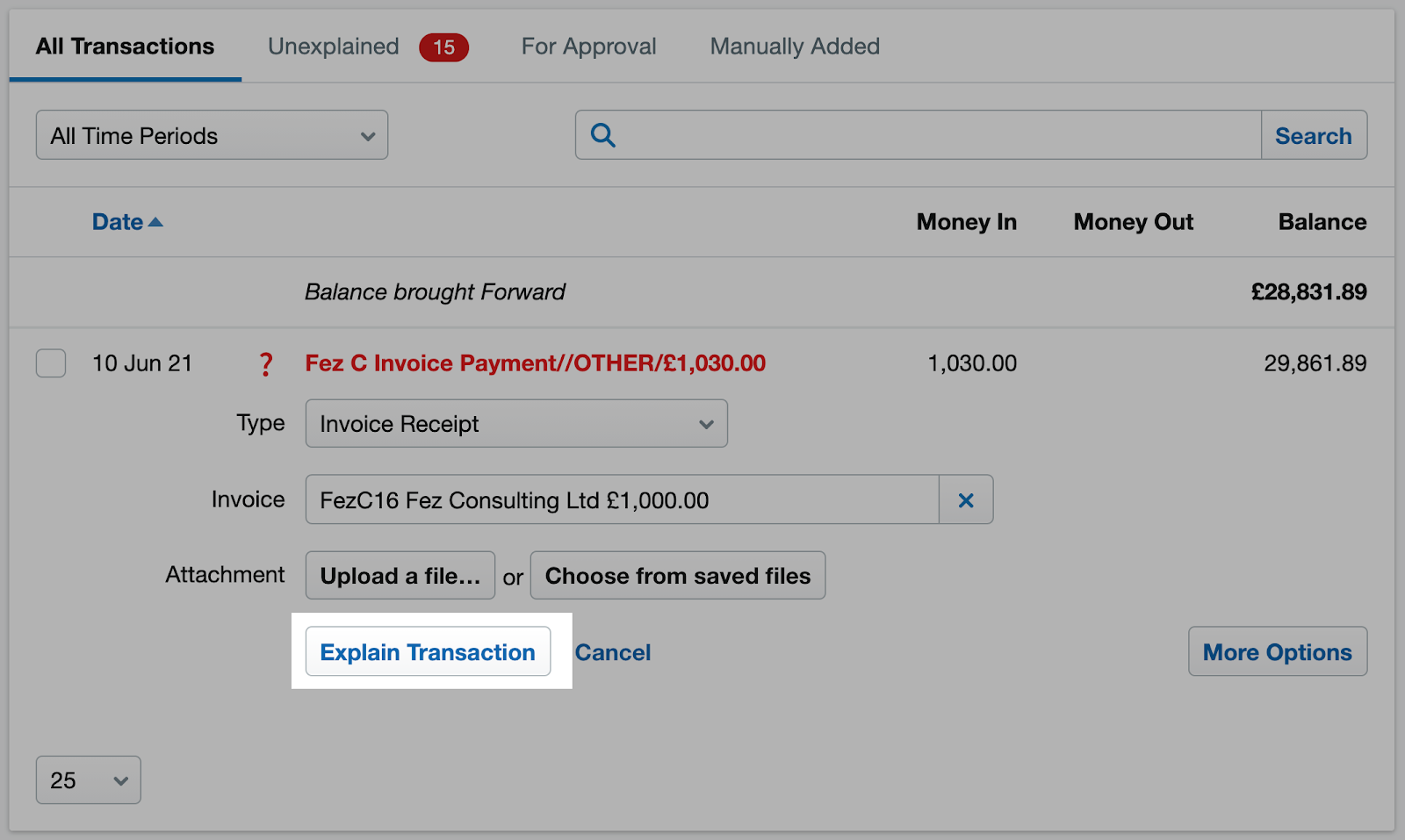Open the Unexplained tab
This screenshot has height=840, width=1405.
click(x=332, y=47)
